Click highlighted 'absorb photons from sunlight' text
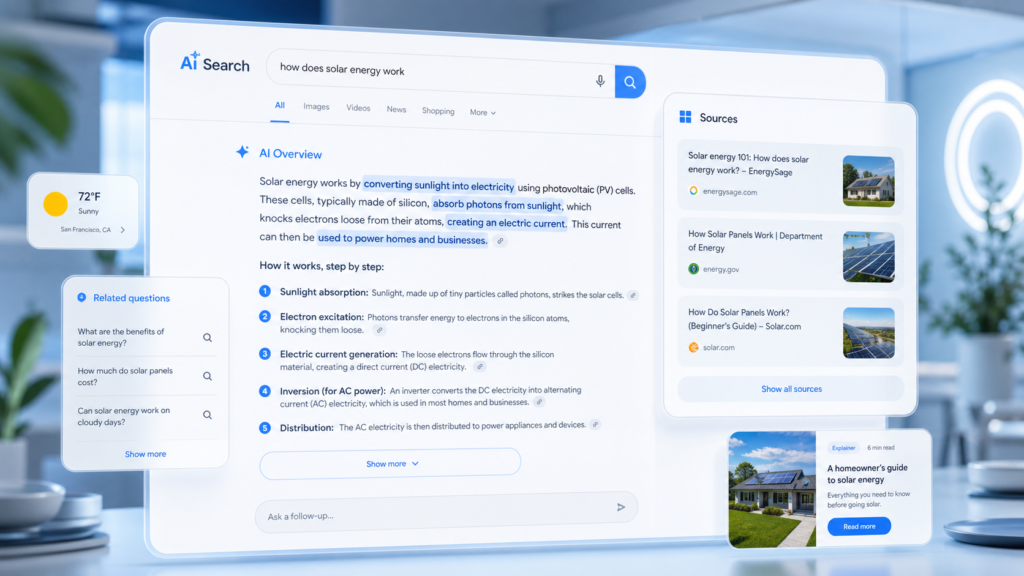Viewport: 1024px width, 576px height. pyautogui.click(x=497, y=204)
